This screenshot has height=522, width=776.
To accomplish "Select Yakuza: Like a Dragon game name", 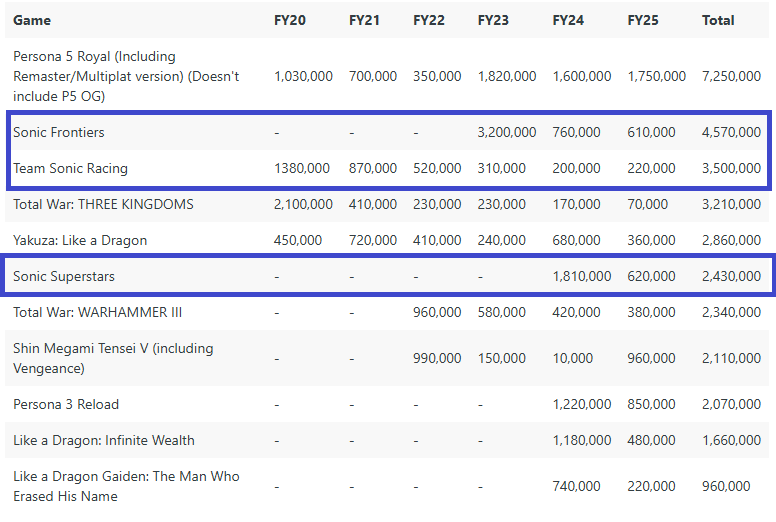I will point(80,240).
